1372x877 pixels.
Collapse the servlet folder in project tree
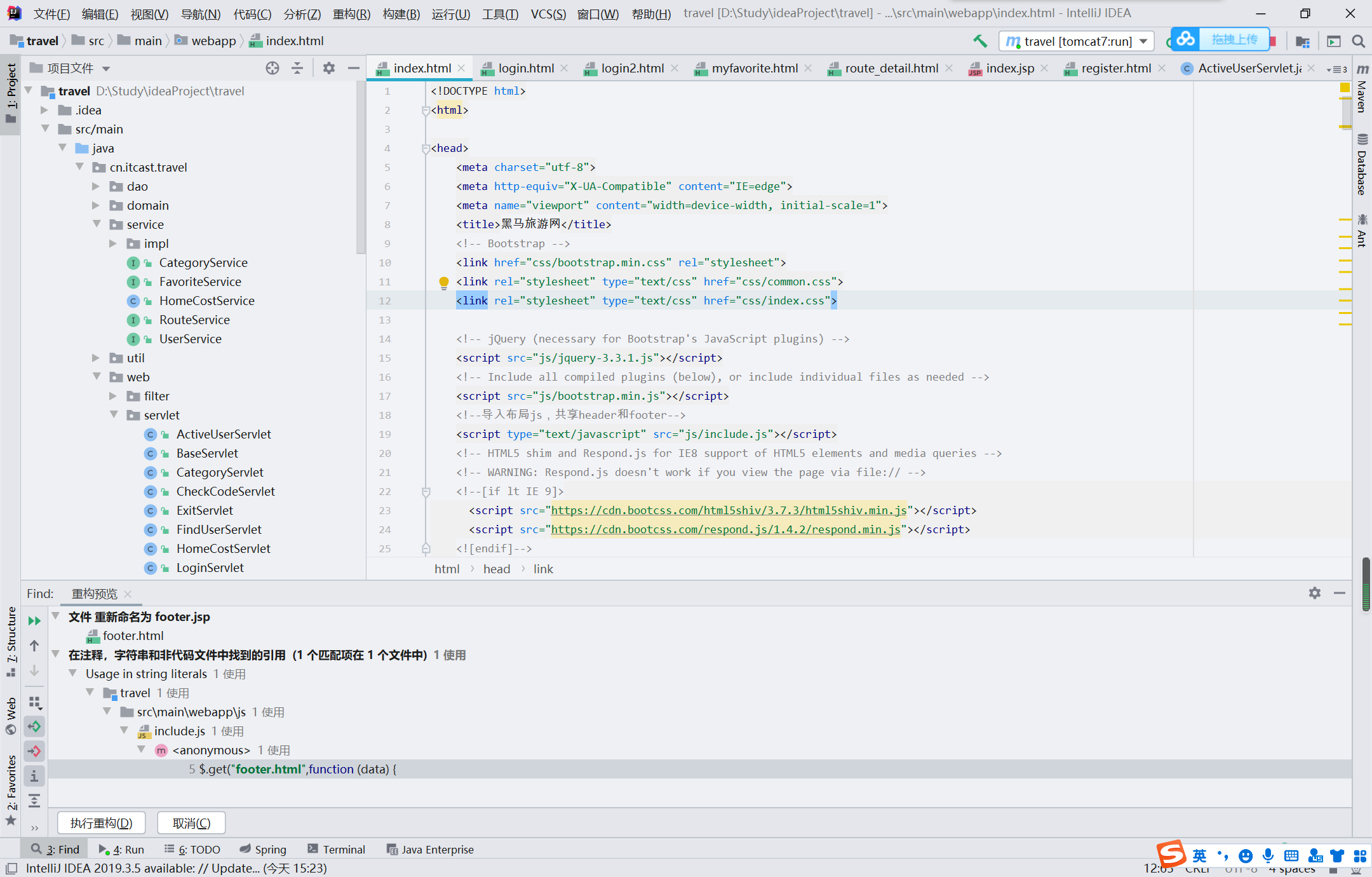point(114,415)
